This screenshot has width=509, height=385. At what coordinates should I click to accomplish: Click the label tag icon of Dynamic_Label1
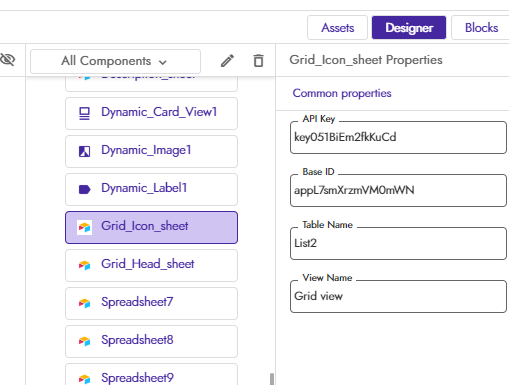pyautogui.click(x=84, y=189)
